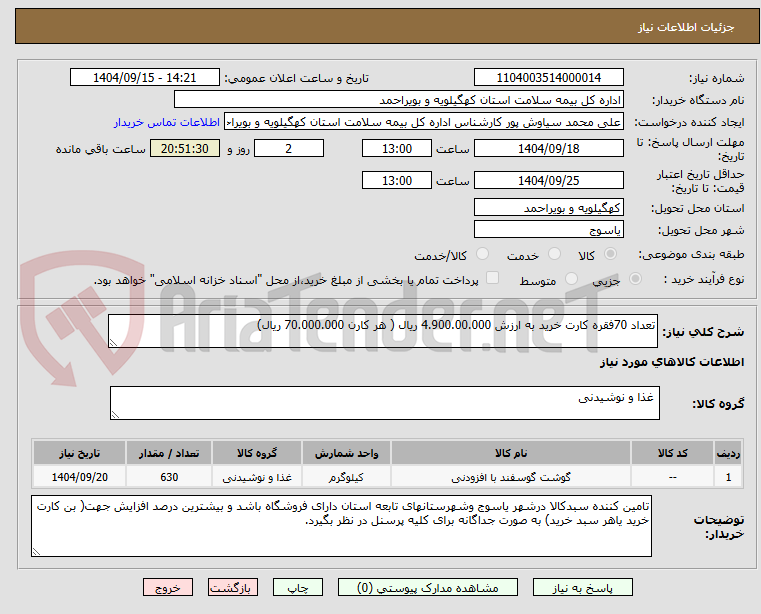Screen dimensions: 761x614
Task: Click the کد کالا column header
Action: point(672,453)
